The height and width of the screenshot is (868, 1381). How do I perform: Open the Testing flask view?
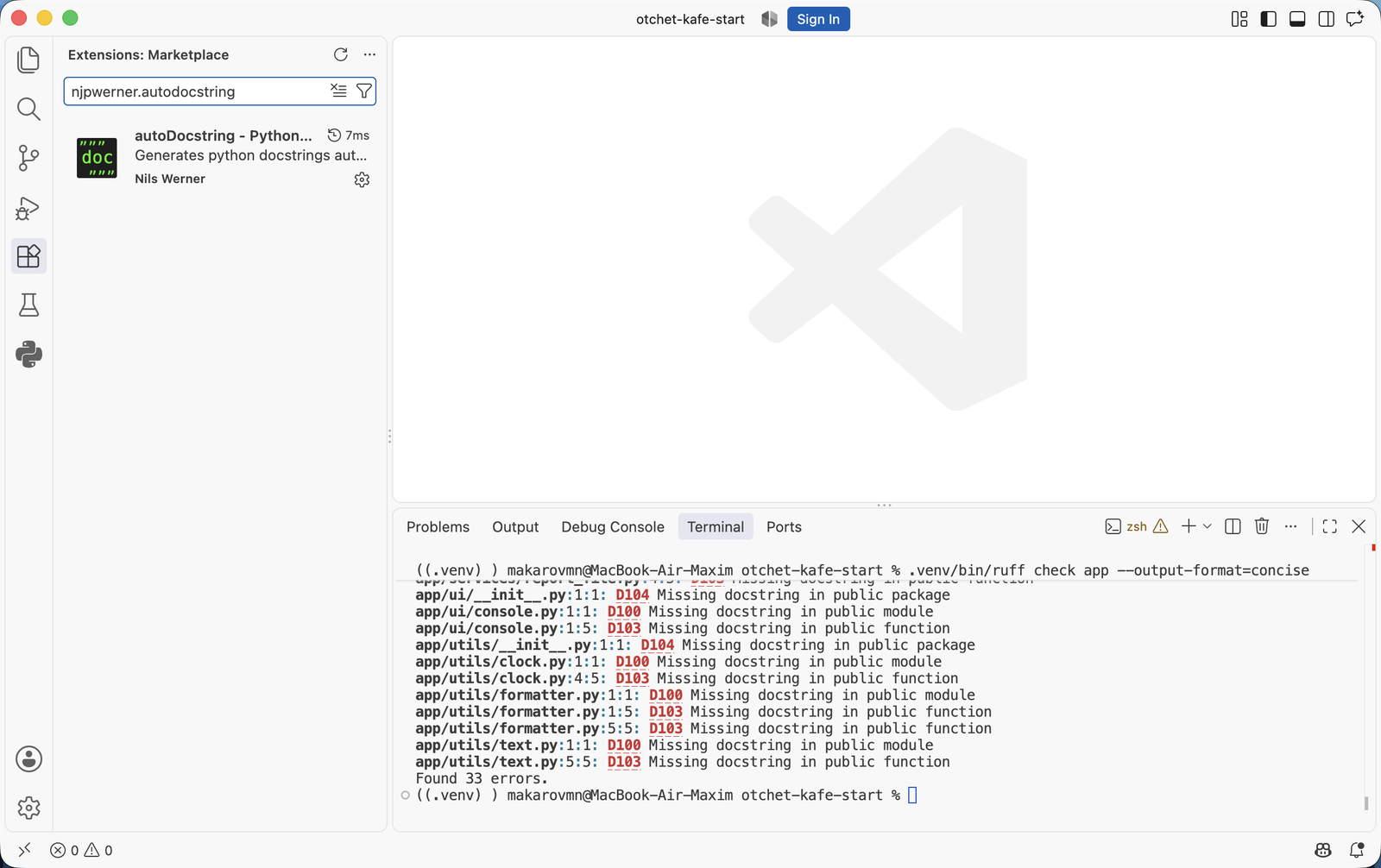pos(28,305)
